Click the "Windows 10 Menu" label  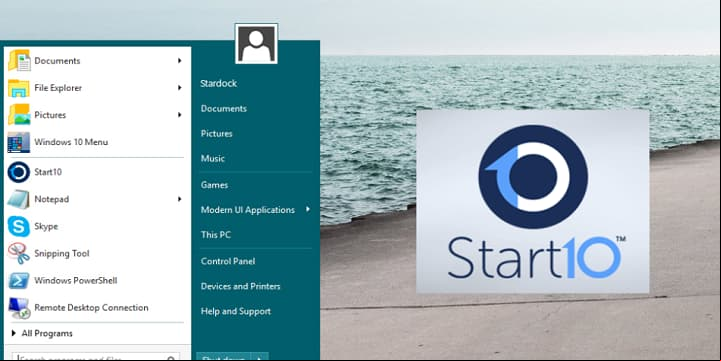coord(71,142)
